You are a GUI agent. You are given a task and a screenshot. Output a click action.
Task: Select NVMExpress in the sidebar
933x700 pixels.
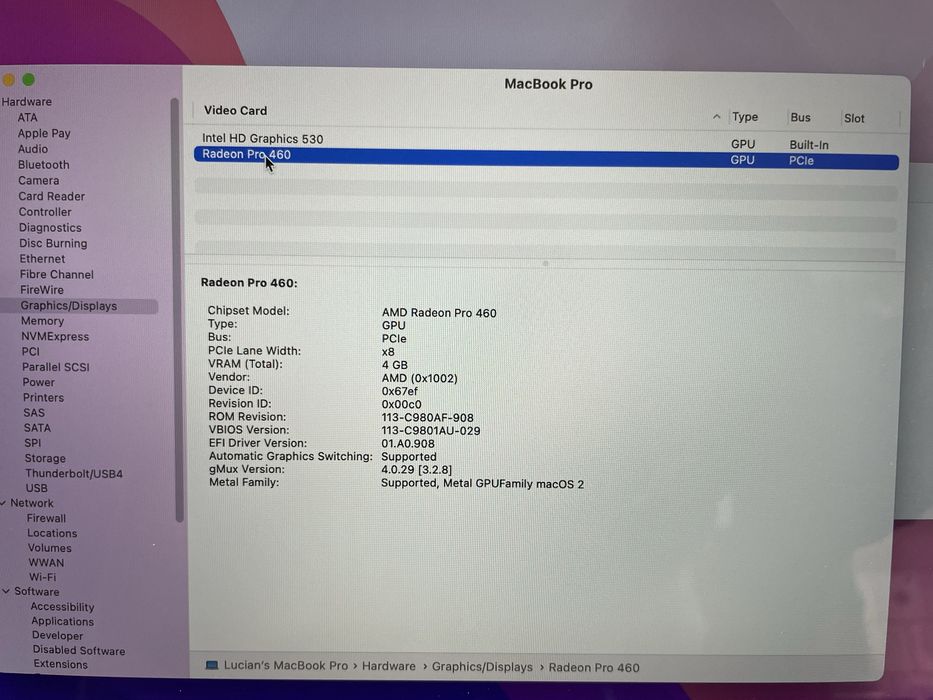[55, 336]
